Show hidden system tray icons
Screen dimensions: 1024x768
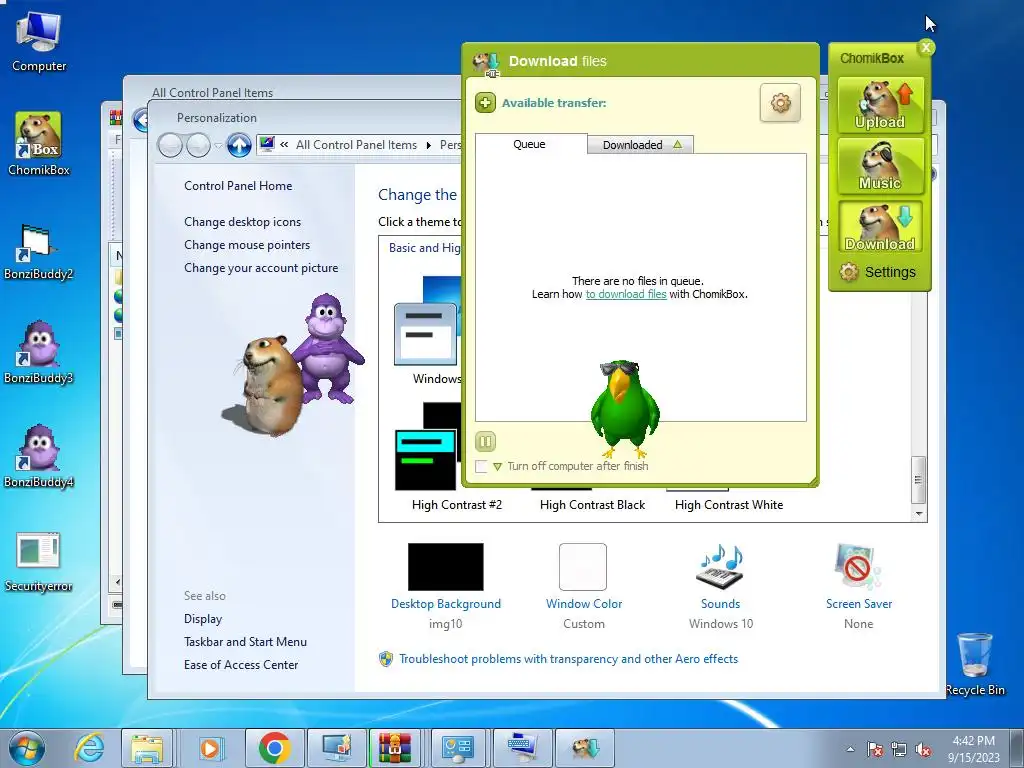tap(850, 749)
